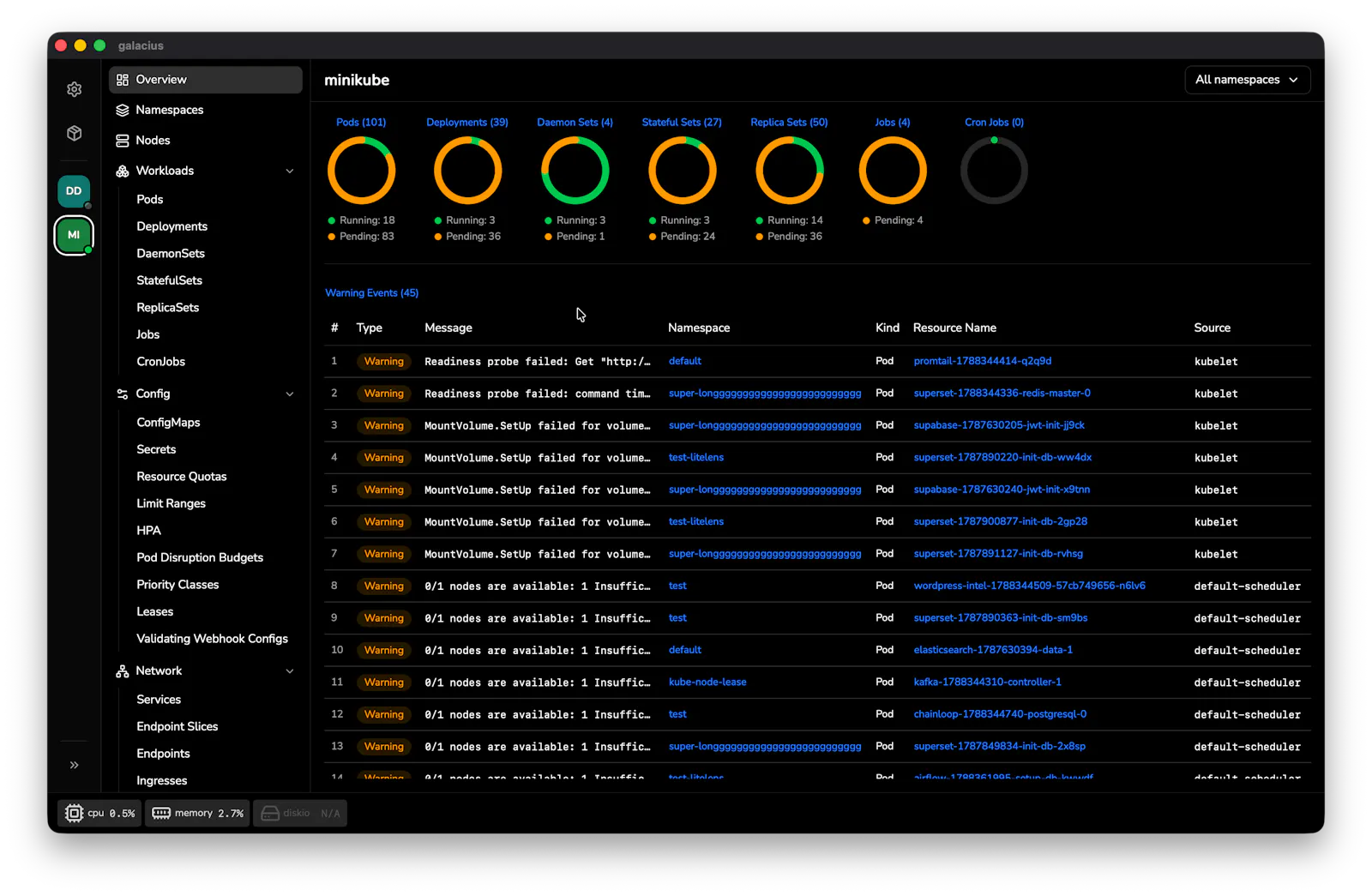Switch to the DD cluster avatar
Viewport: 1372px width, 896px height.
click(74, 191)
